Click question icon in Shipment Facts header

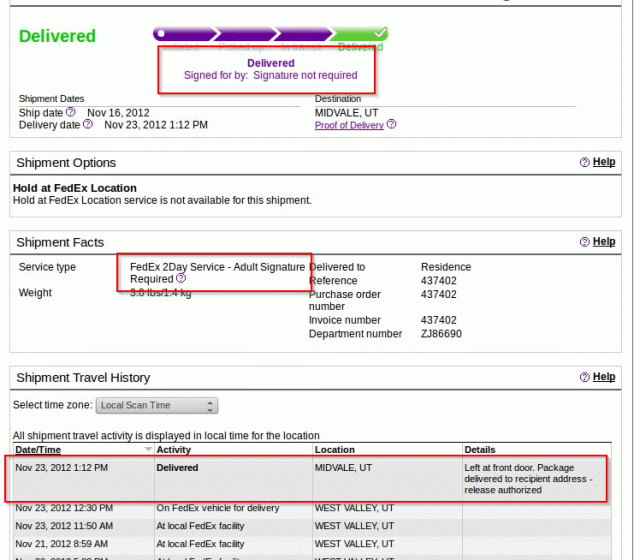pos(584,242)
